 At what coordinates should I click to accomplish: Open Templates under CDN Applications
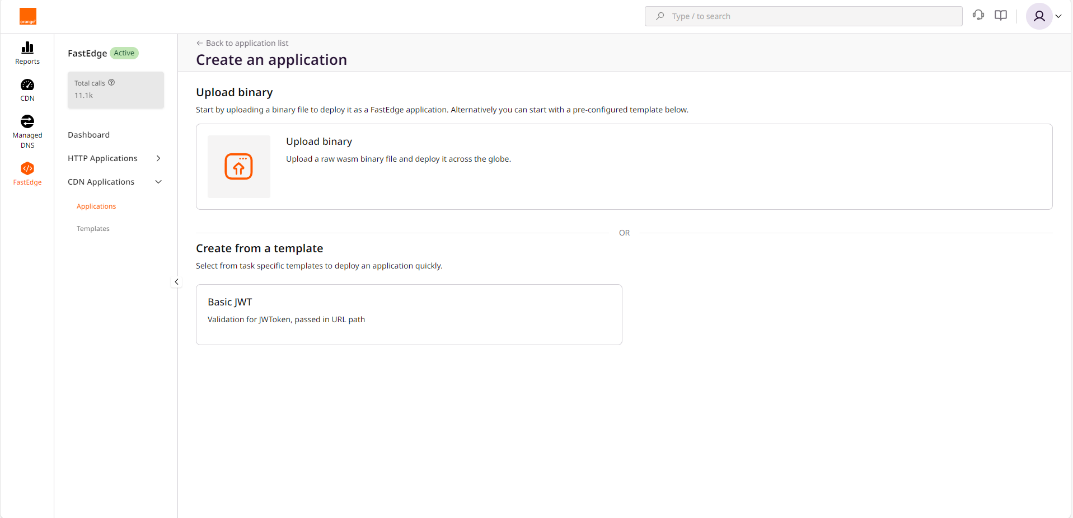[93, 229]
